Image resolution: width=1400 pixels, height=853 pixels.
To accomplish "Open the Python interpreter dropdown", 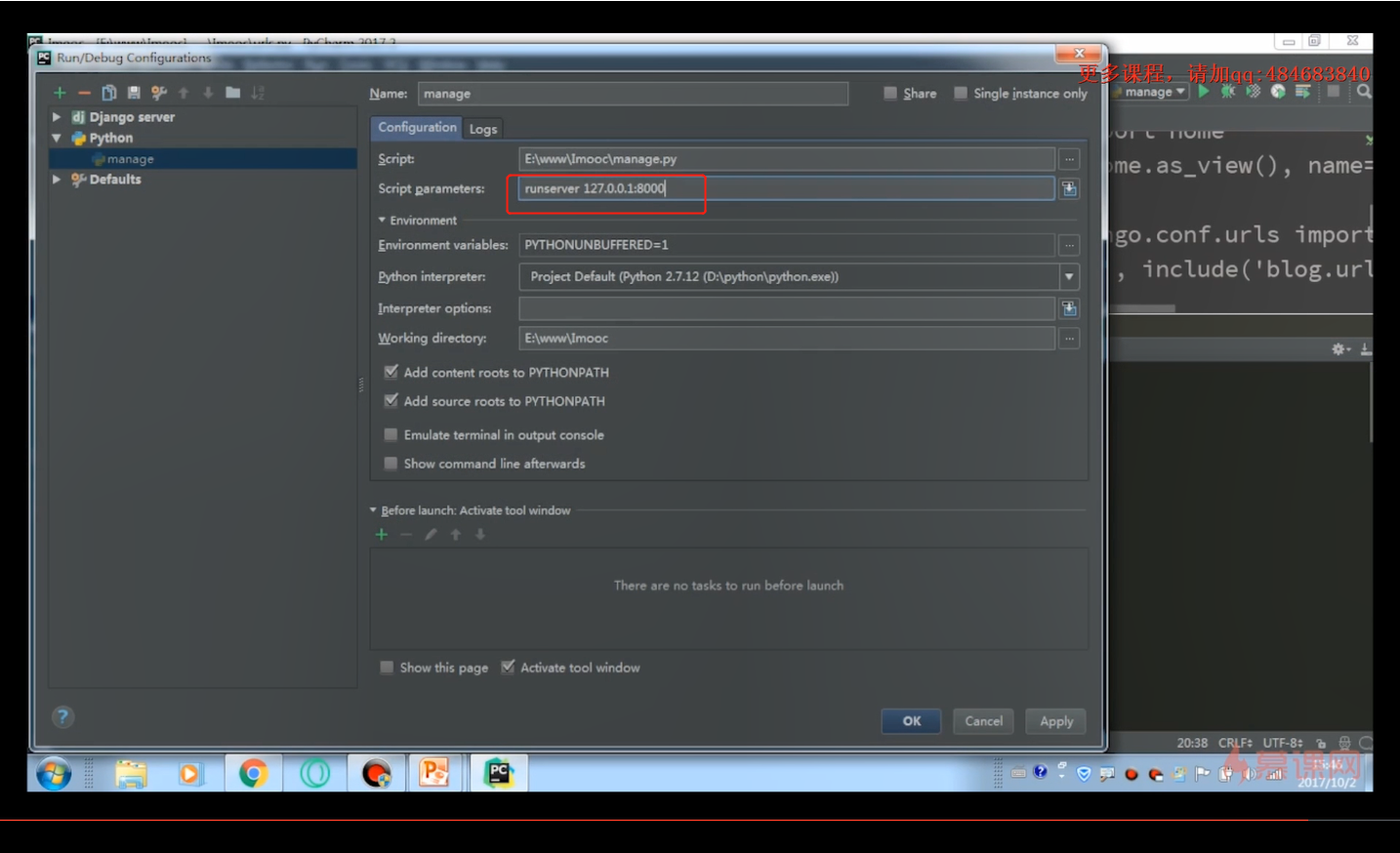I will [1070, 277].
